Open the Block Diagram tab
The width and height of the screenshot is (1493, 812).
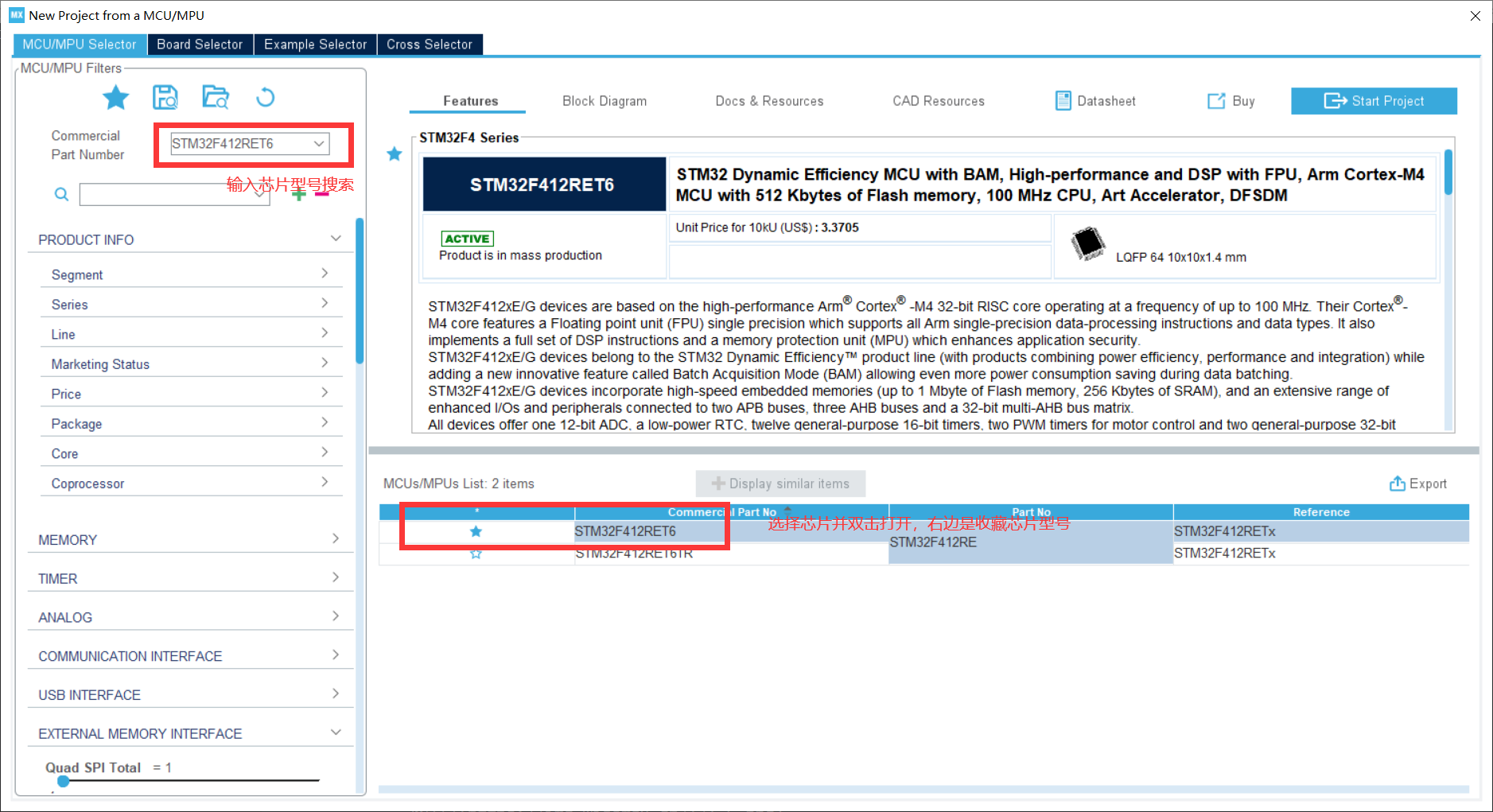604,101
